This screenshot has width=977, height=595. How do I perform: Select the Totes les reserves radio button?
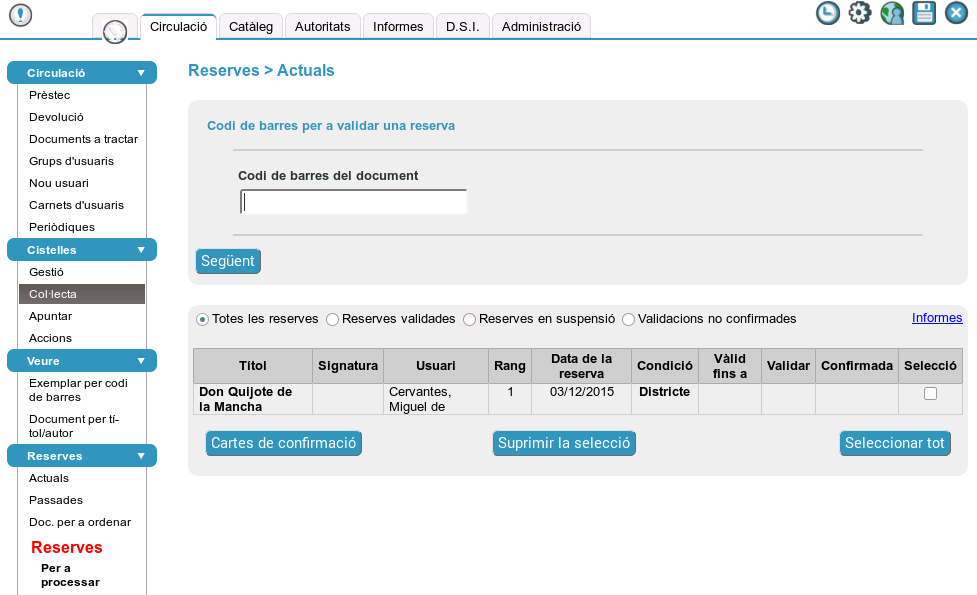(x=203, y=319)
